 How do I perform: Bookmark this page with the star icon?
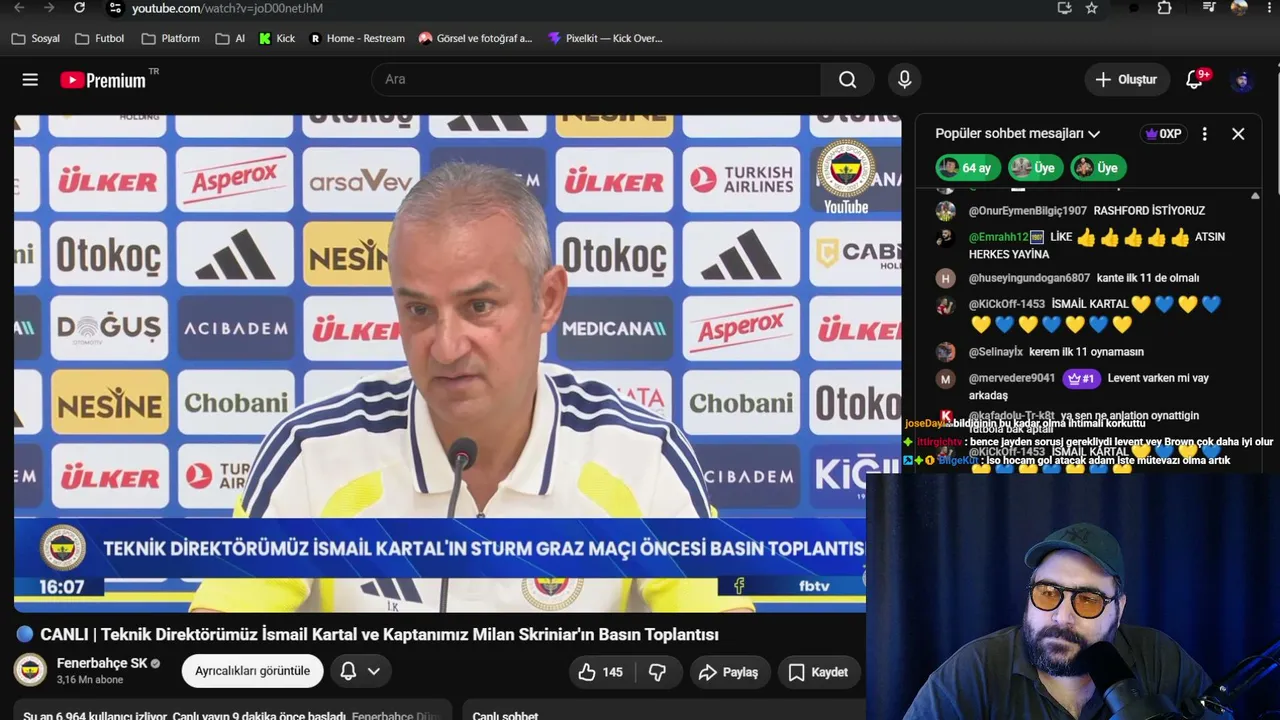click(x=1092, y=8)
